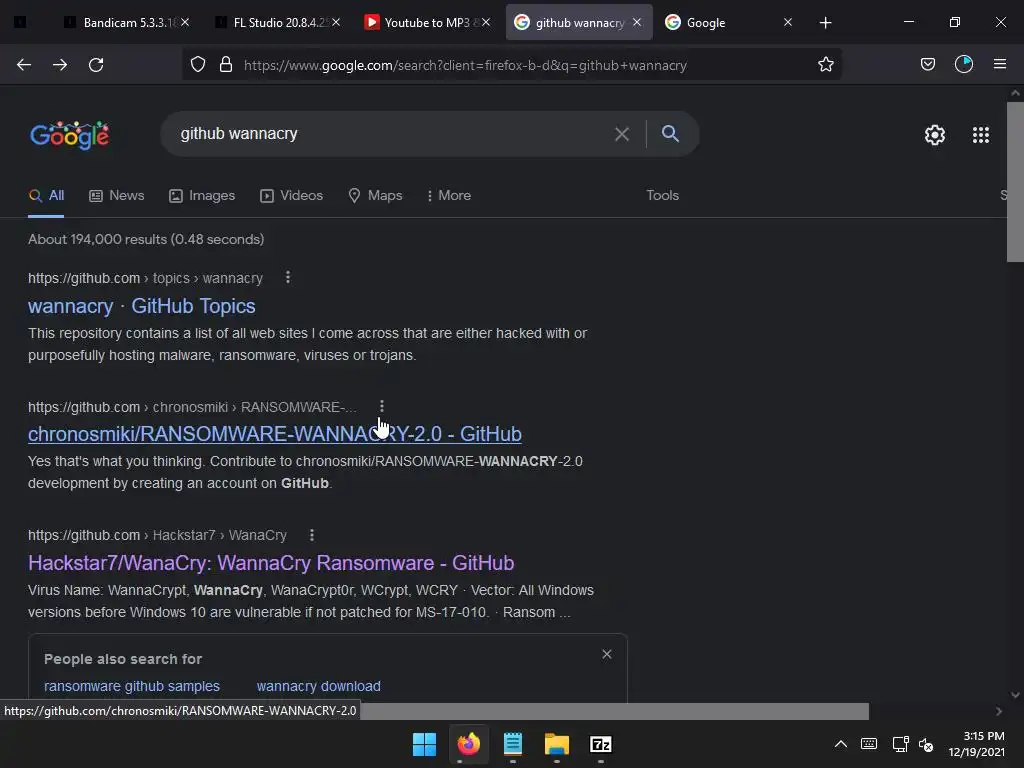This screenshot has height=768, width=1024.
Task: Open search Tools options
Action: (662, 195)
